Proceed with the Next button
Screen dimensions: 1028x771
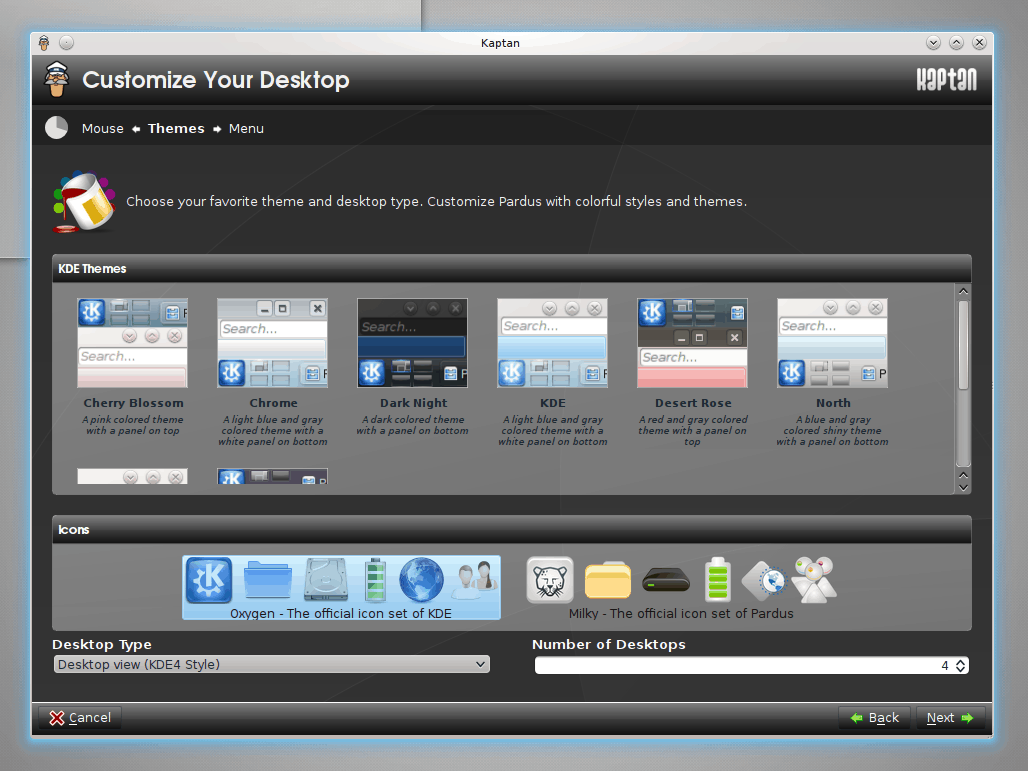pos(951,718)
